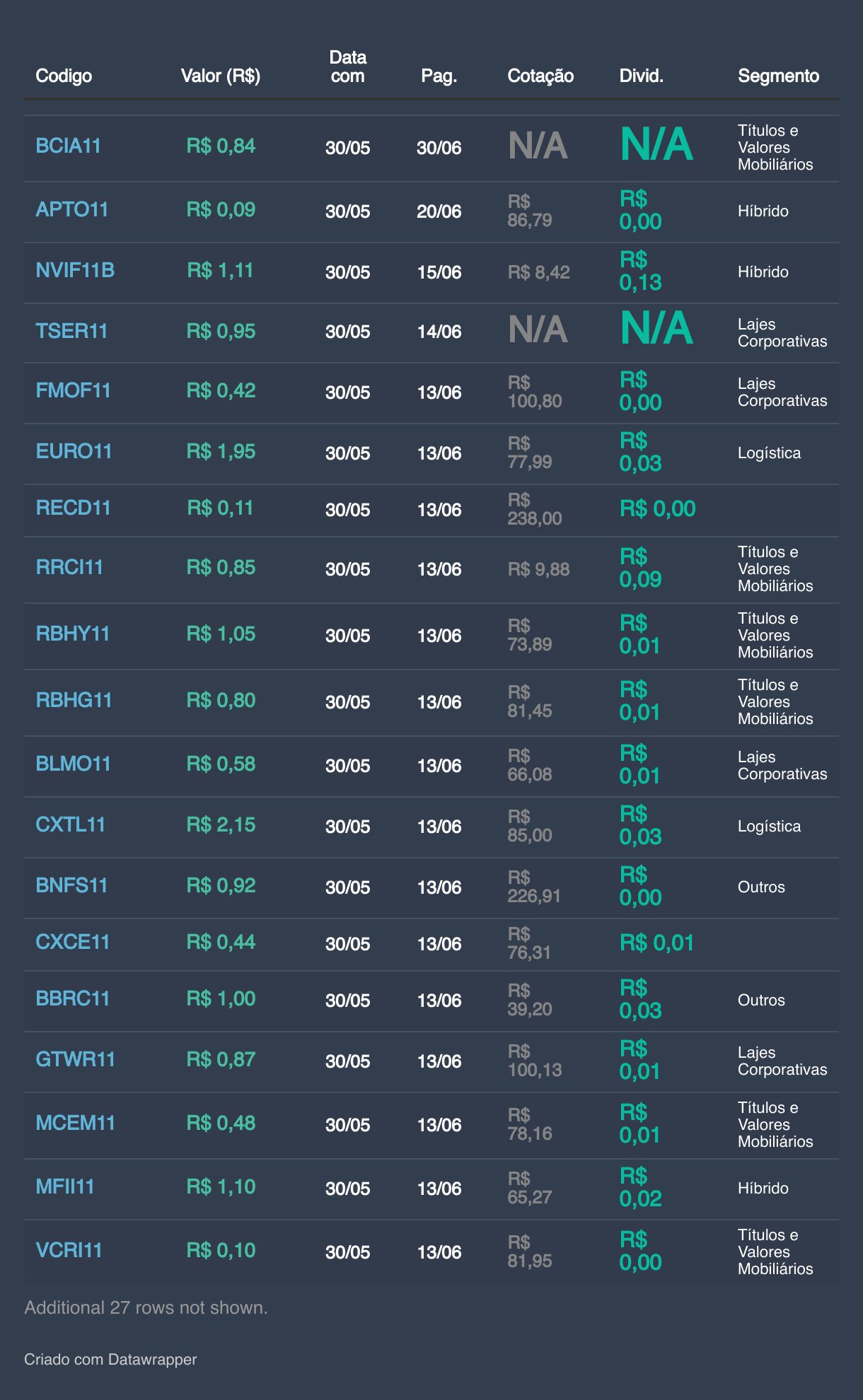Open the TSER11 ticker link
The image size is (863, 1400).
(x=71, y=332)
